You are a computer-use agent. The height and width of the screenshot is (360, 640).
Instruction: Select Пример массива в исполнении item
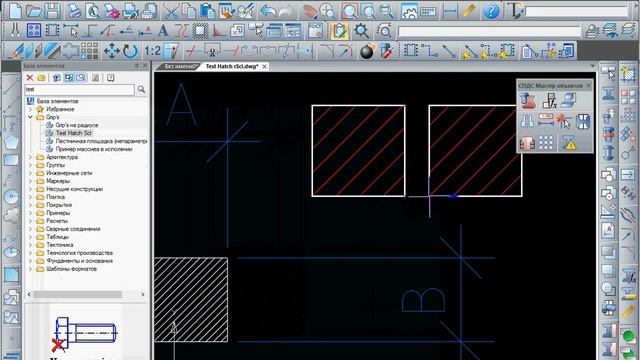click(x=94, y=149)
